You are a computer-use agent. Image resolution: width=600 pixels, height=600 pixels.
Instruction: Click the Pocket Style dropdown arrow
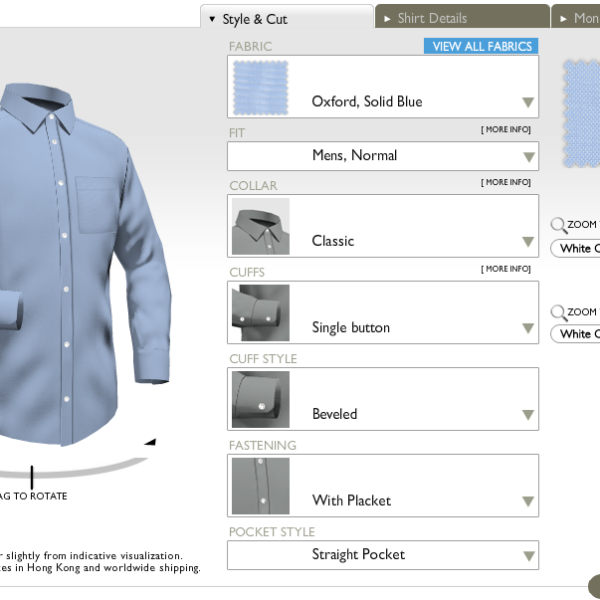pos(529,556)
